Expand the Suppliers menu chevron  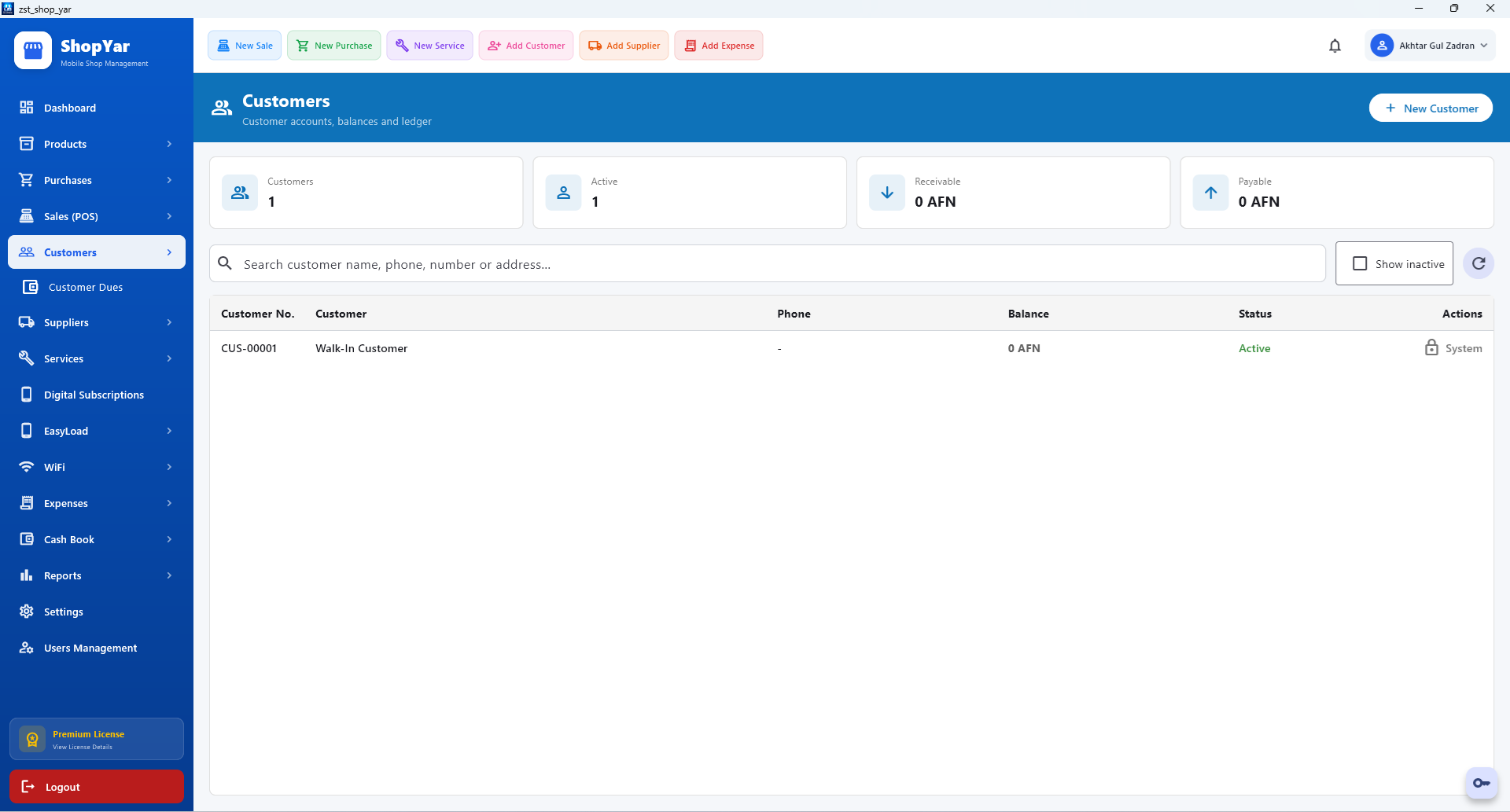169,322
